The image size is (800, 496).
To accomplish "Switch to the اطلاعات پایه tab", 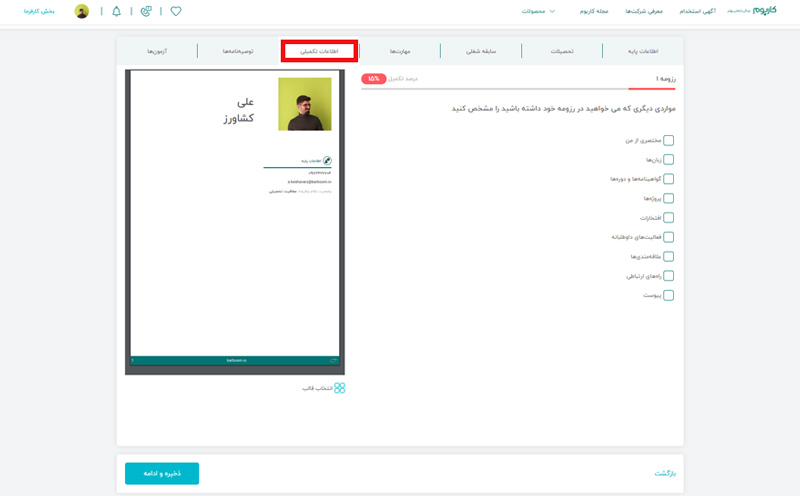I will (x=643, y=51).
